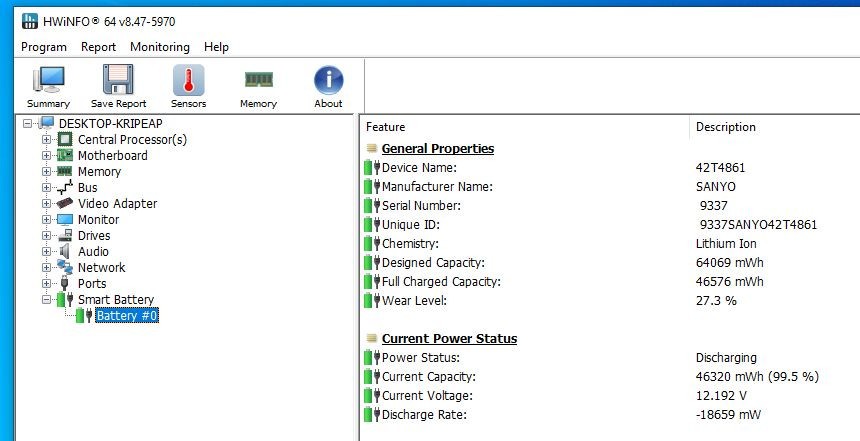The width and height of the screenshot is (860, 441).
Task: Click the Ports plug icon
Action: tap(65, 284)
